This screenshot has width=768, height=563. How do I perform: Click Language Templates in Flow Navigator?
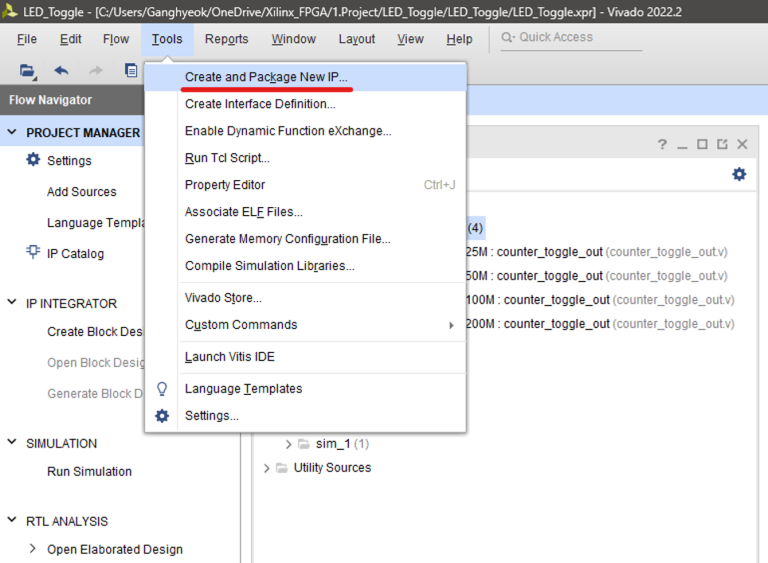point(96,223)
